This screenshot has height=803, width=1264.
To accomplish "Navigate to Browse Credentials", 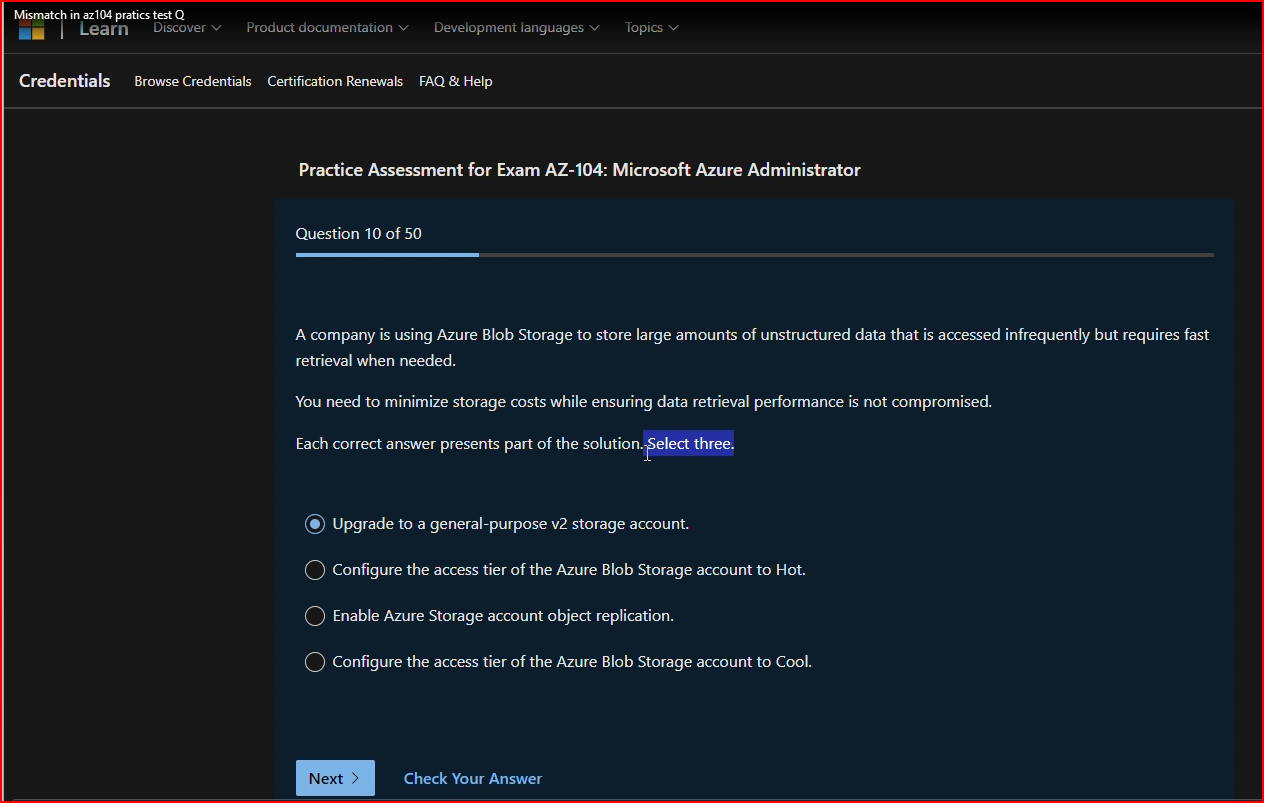I will (192, 81).
